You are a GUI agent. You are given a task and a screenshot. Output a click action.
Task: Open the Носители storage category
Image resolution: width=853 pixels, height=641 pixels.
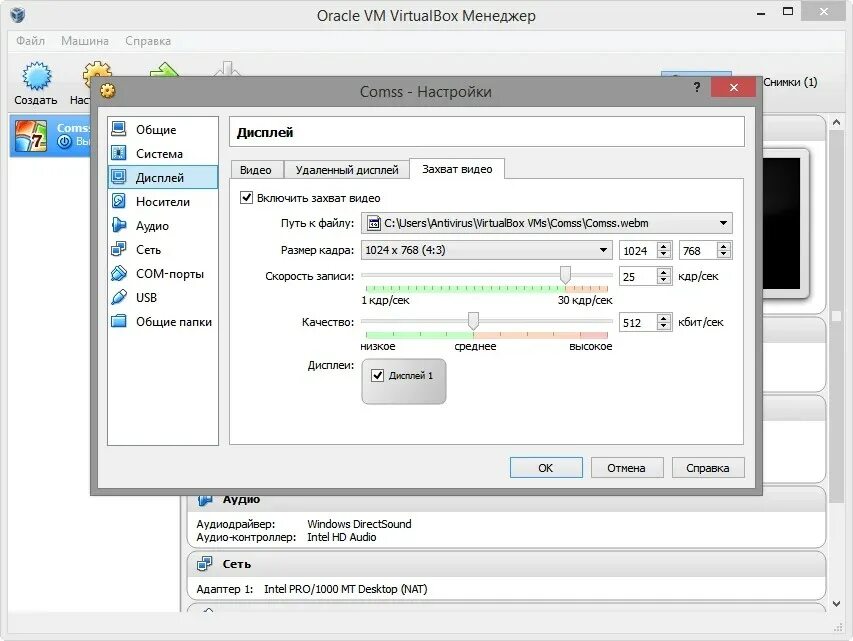(x=163, y=201)
